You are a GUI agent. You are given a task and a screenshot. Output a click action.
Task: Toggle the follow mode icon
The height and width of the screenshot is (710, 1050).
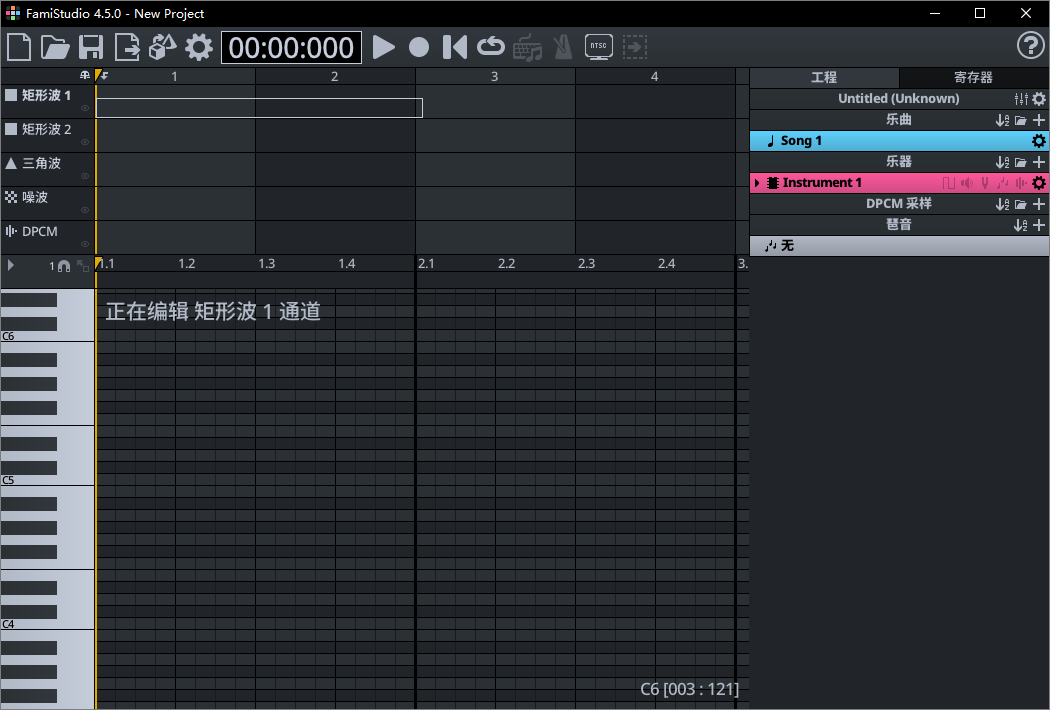pos(634,46)
